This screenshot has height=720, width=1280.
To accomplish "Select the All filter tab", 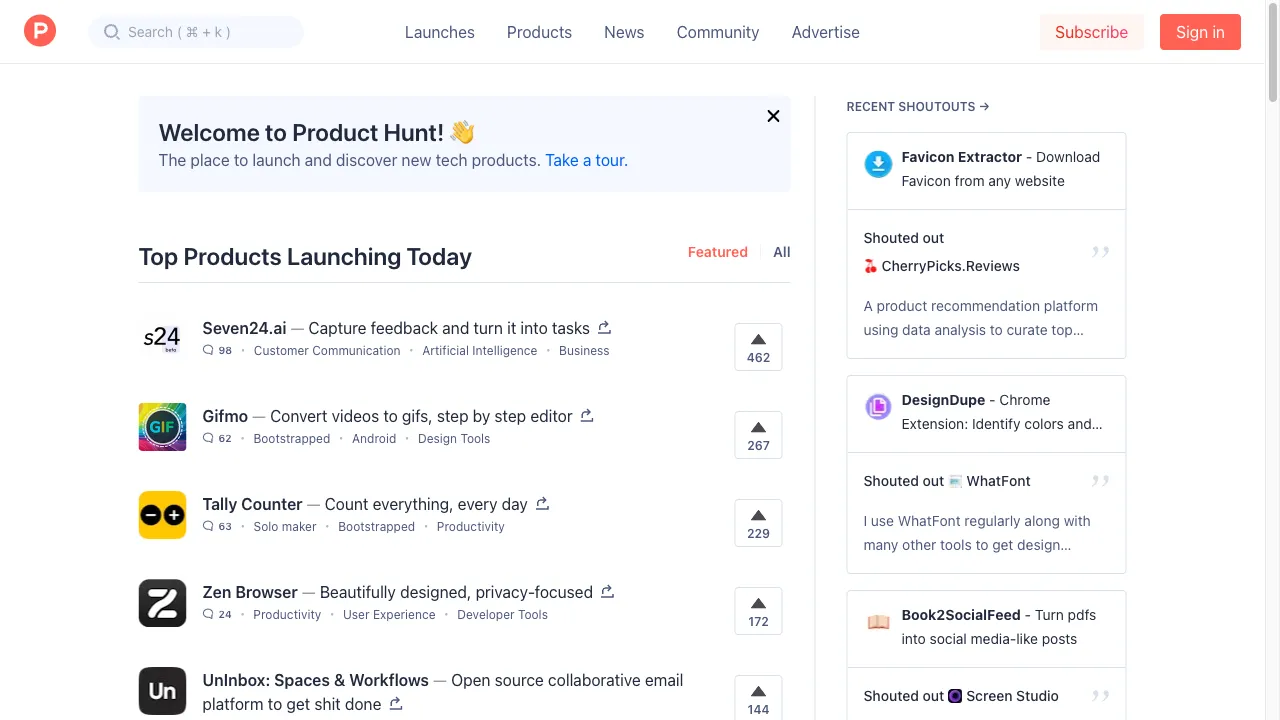I will coord(782,252).
